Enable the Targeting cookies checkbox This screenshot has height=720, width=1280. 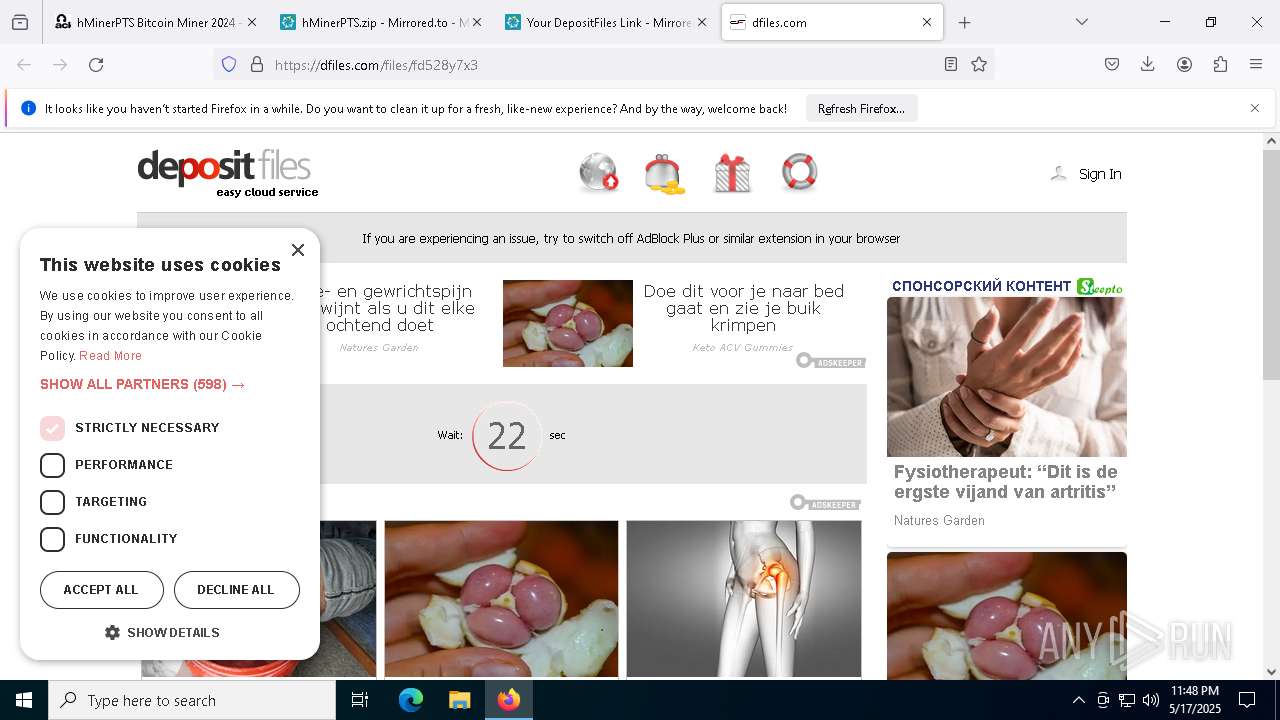click(52, 502)
